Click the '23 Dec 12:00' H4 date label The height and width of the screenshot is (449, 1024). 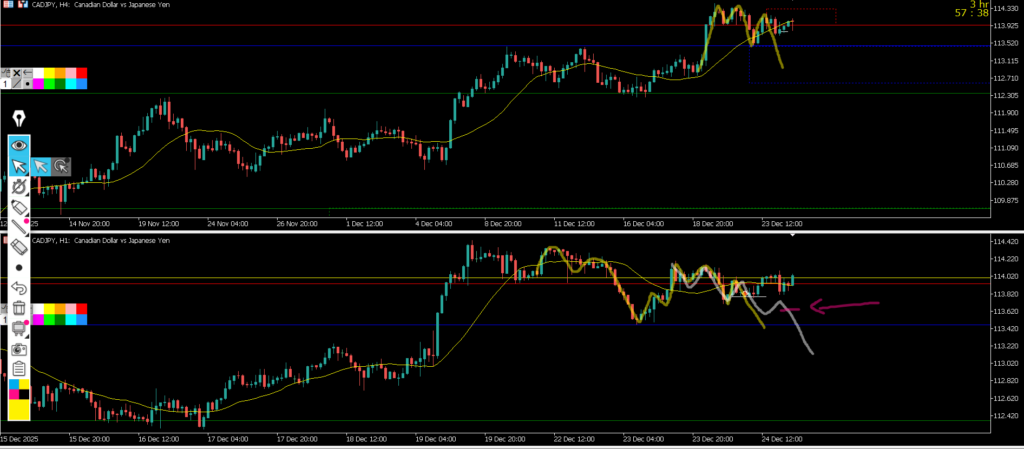[781, 224]
